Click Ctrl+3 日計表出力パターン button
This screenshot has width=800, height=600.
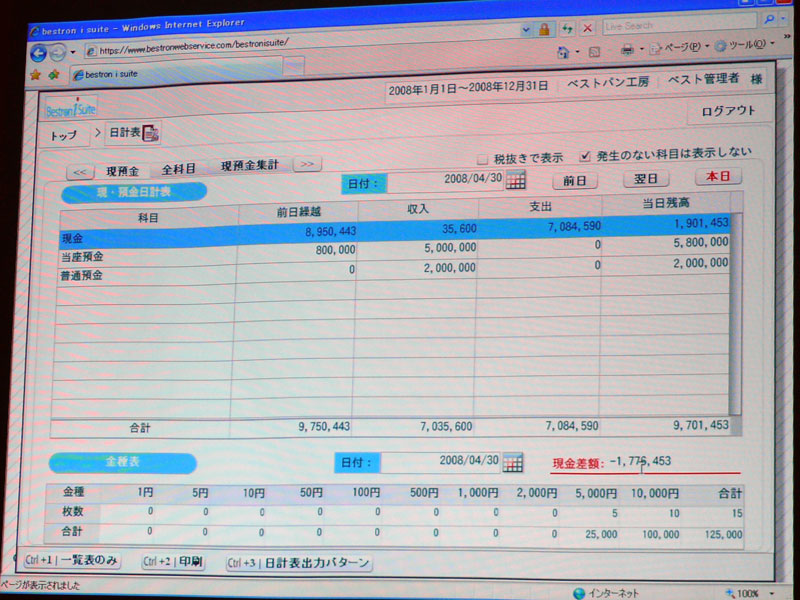click(298, 563)
